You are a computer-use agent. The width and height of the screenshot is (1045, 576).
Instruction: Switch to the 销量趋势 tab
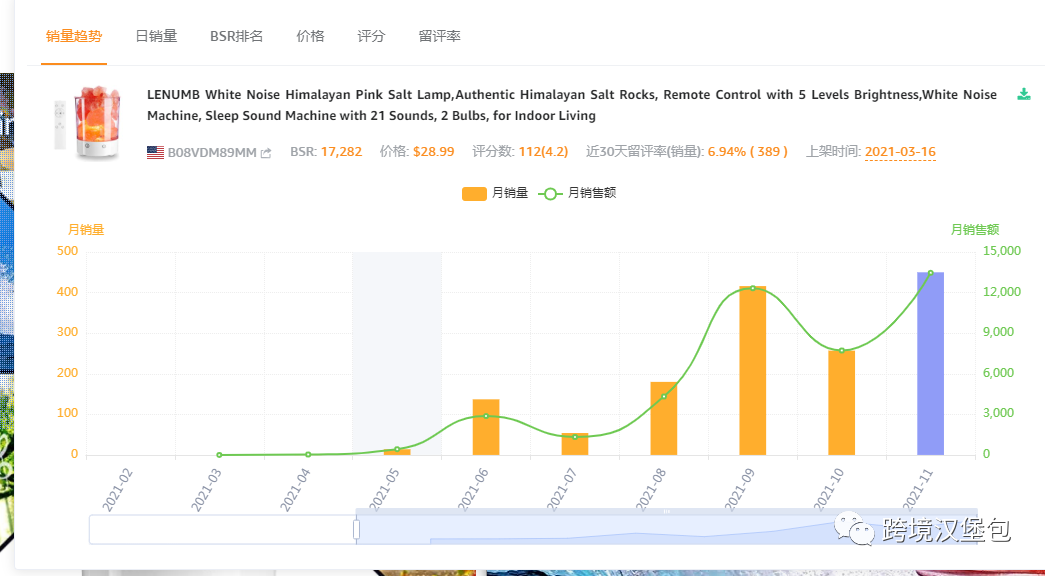[x=74, y=36]
